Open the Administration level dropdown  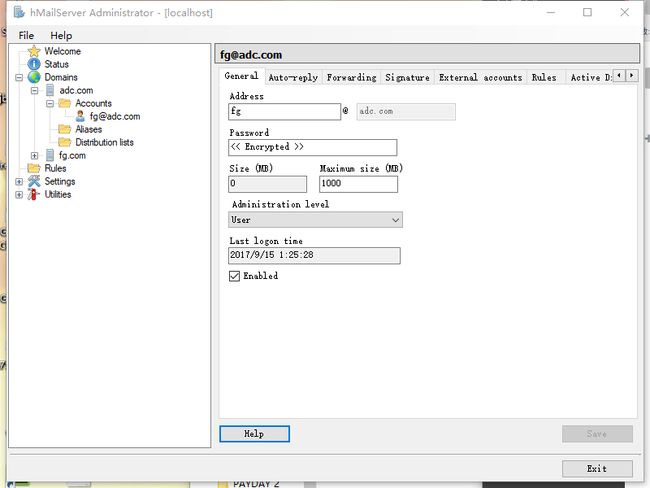coord(315,220)
